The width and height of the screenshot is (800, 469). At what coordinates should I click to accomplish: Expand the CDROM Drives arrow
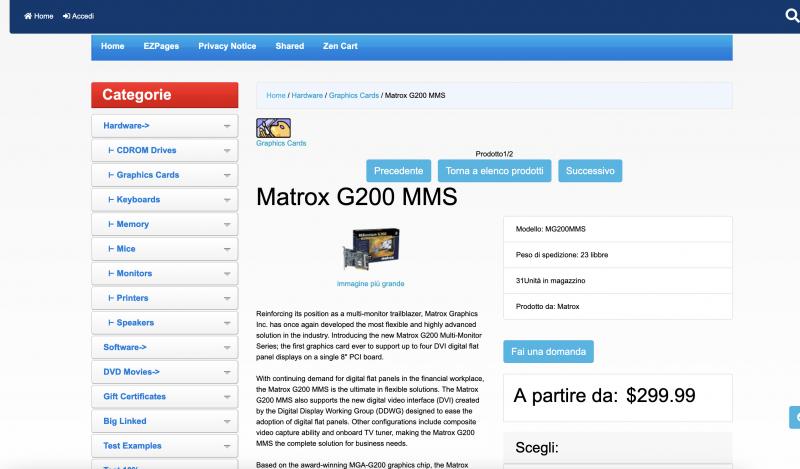click(x=227, y=151)
